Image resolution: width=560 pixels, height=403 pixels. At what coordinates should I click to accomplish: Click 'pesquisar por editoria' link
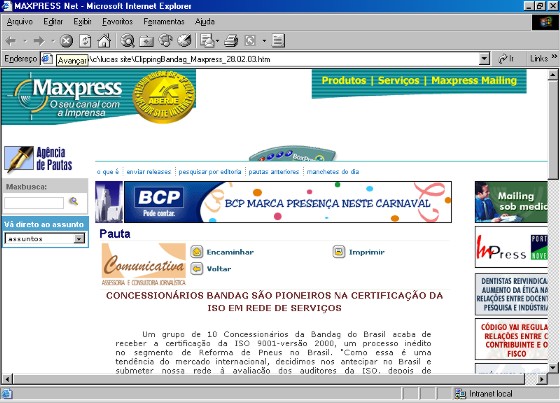click(210, 171)
